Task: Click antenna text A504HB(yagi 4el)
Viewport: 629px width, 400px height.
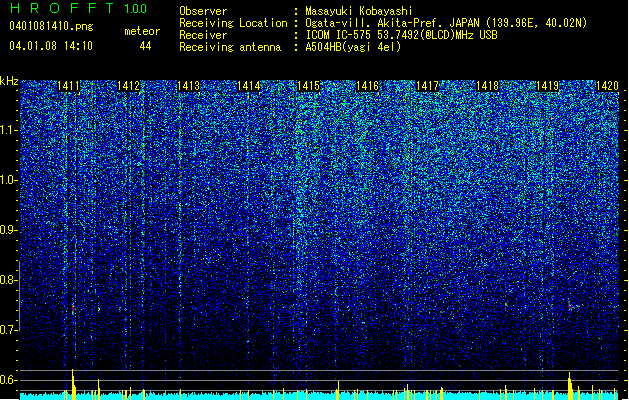Action: pos(353,47)
